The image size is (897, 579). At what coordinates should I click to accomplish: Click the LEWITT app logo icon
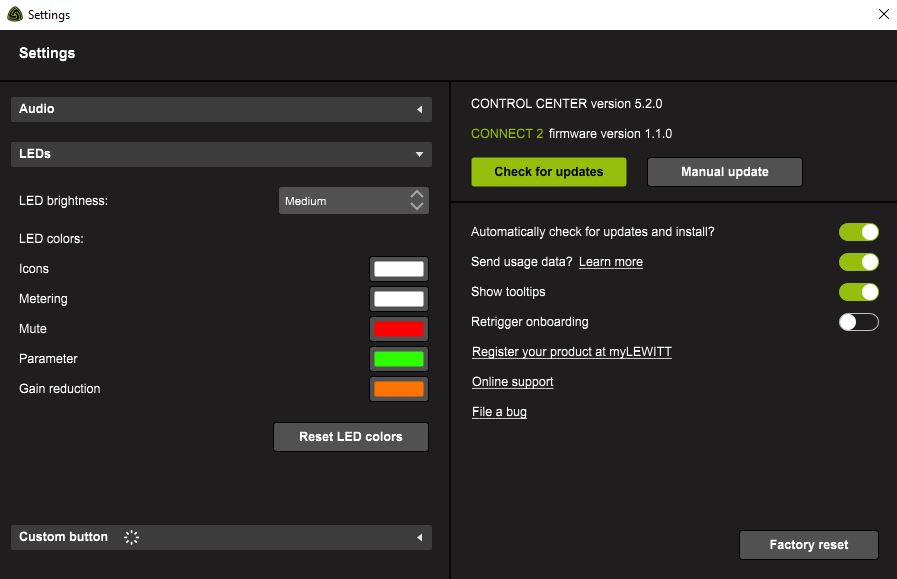point(15,14)
